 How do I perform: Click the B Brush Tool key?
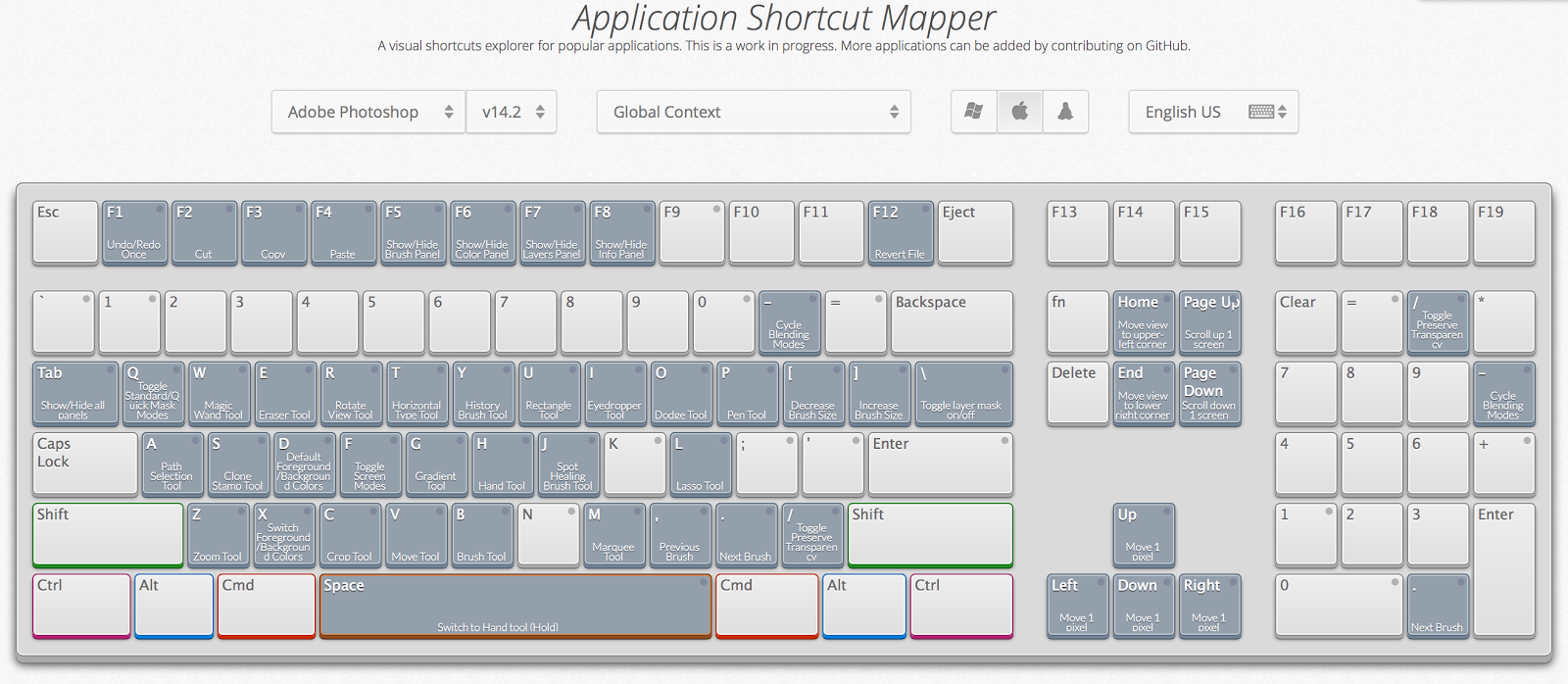click(482, 534)
